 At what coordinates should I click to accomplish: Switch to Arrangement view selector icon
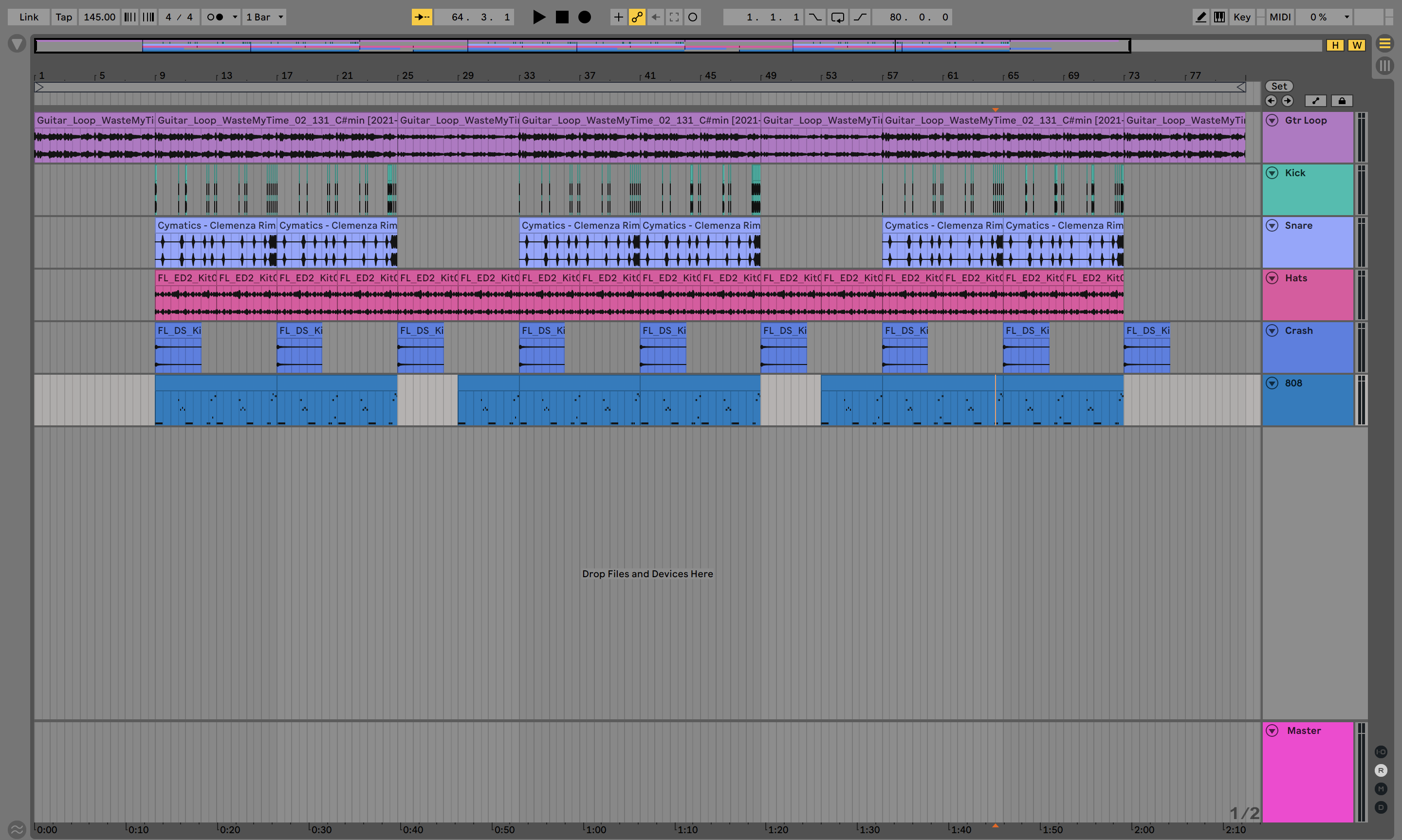[x=1384, y=44]
